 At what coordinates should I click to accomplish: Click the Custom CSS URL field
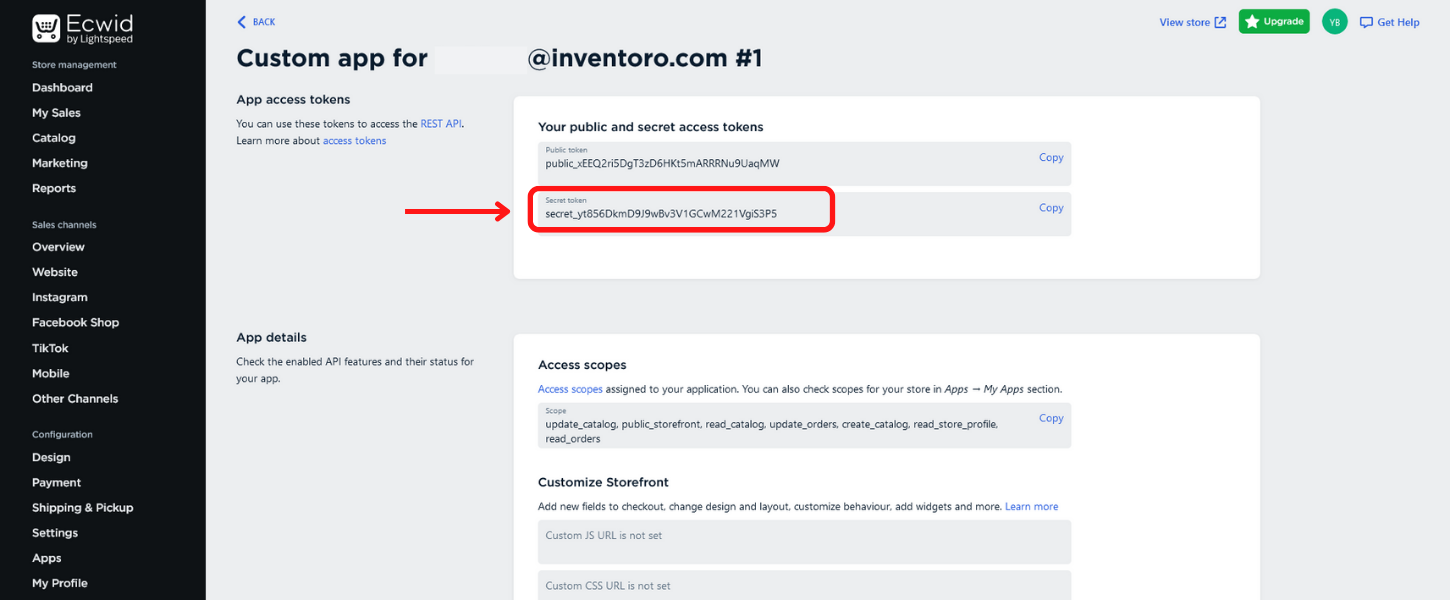[x=804, y=585]
